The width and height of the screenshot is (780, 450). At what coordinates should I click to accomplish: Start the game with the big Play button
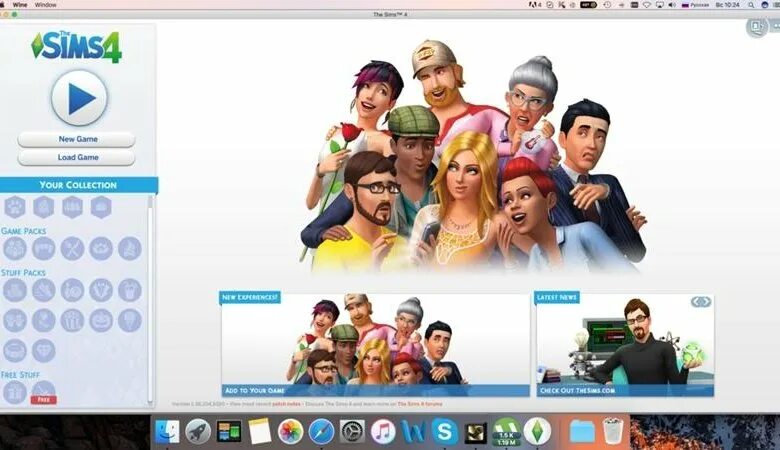tap(79, 98)
